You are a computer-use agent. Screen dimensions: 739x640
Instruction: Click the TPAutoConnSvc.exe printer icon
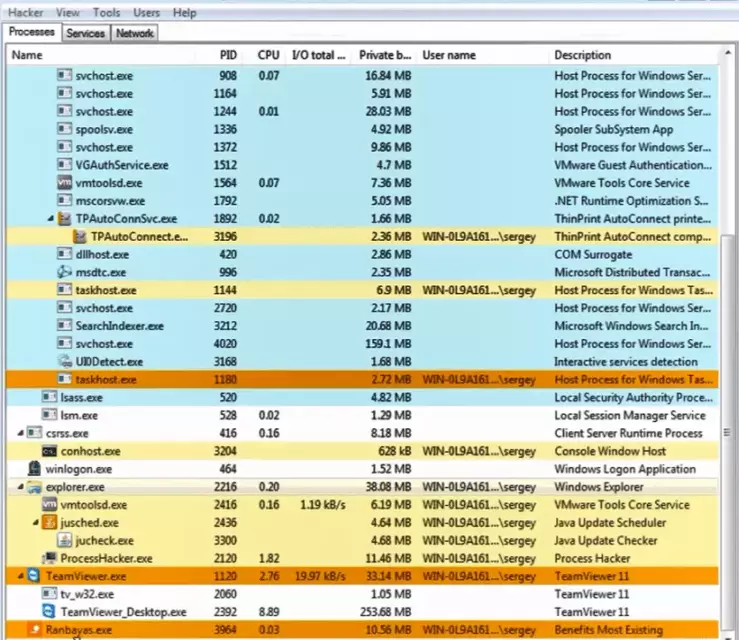[x=65, y=219]
